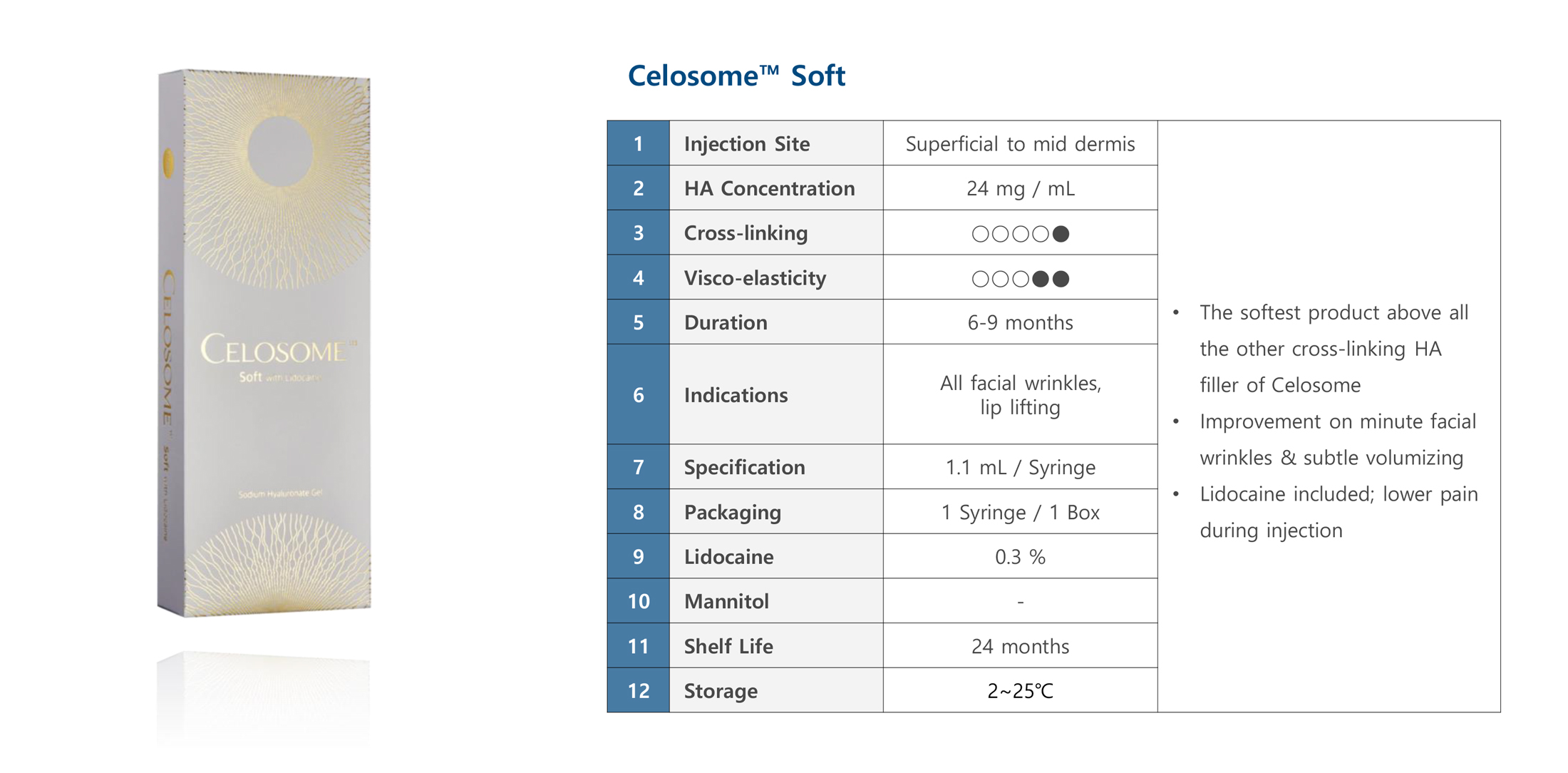
Task: Click the Specification row label
Action: 744,467
